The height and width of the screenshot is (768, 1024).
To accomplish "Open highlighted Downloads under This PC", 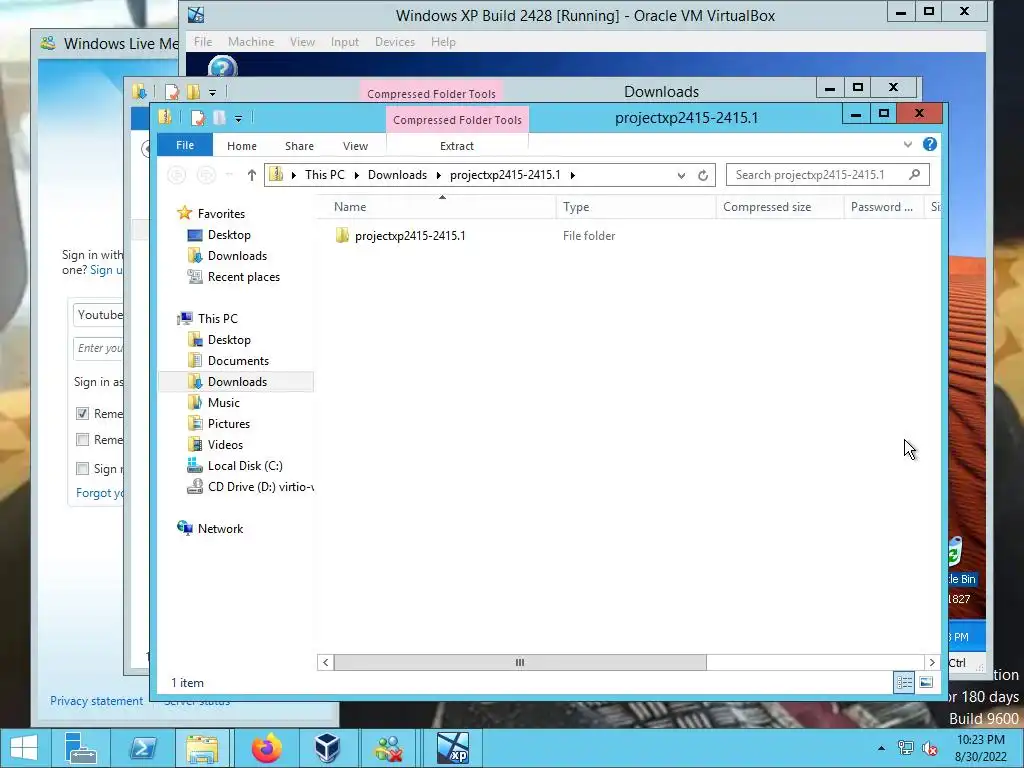I will pos(236,381).
